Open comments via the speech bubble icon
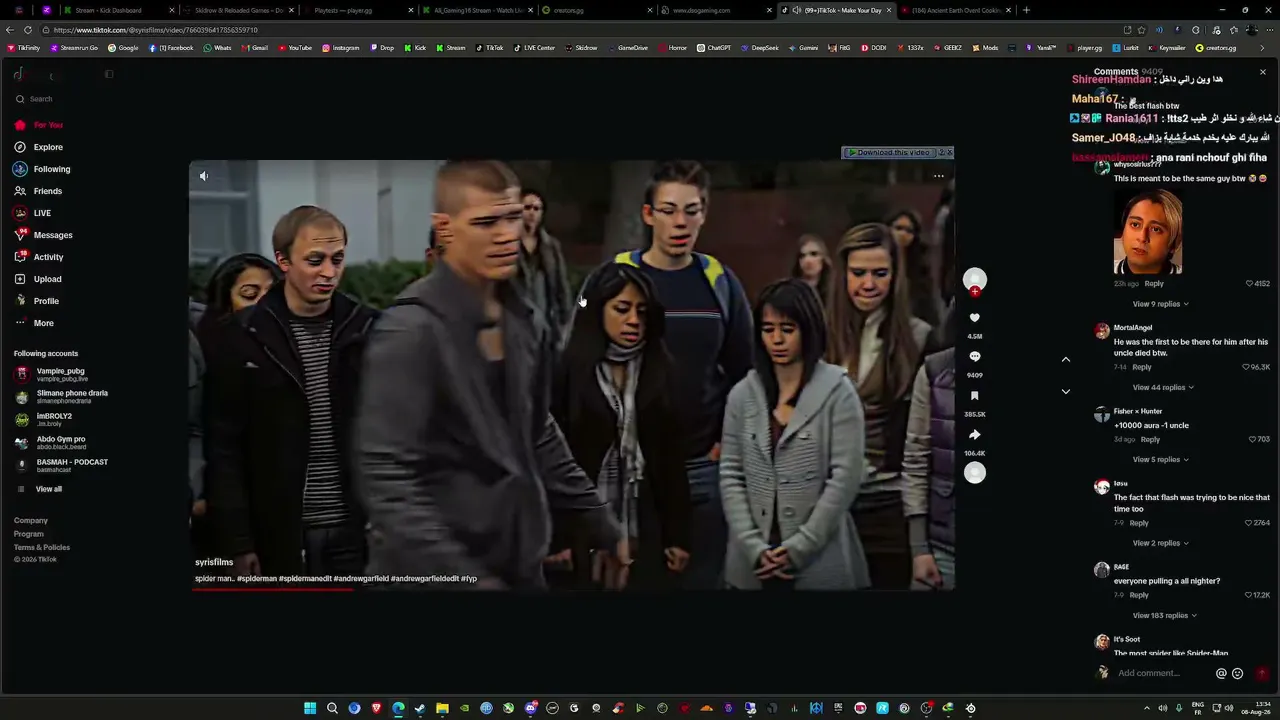1280x720 pixels. [975, 357]
